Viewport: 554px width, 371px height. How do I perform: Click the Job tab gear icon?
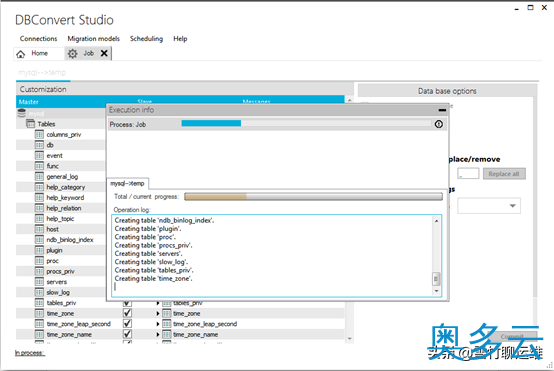72,54
